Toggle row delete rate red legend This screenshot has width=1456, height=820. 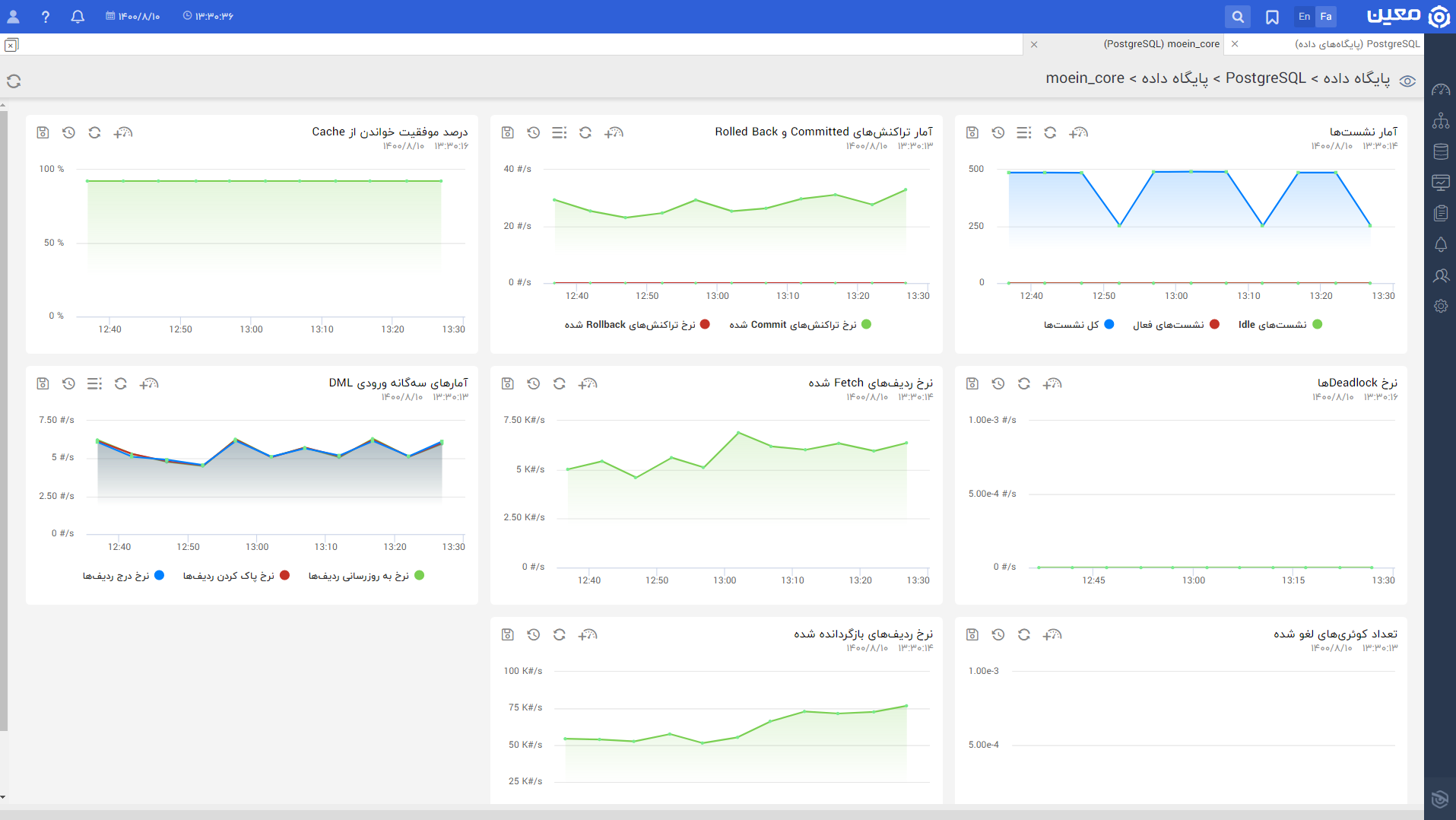[236, 576]
